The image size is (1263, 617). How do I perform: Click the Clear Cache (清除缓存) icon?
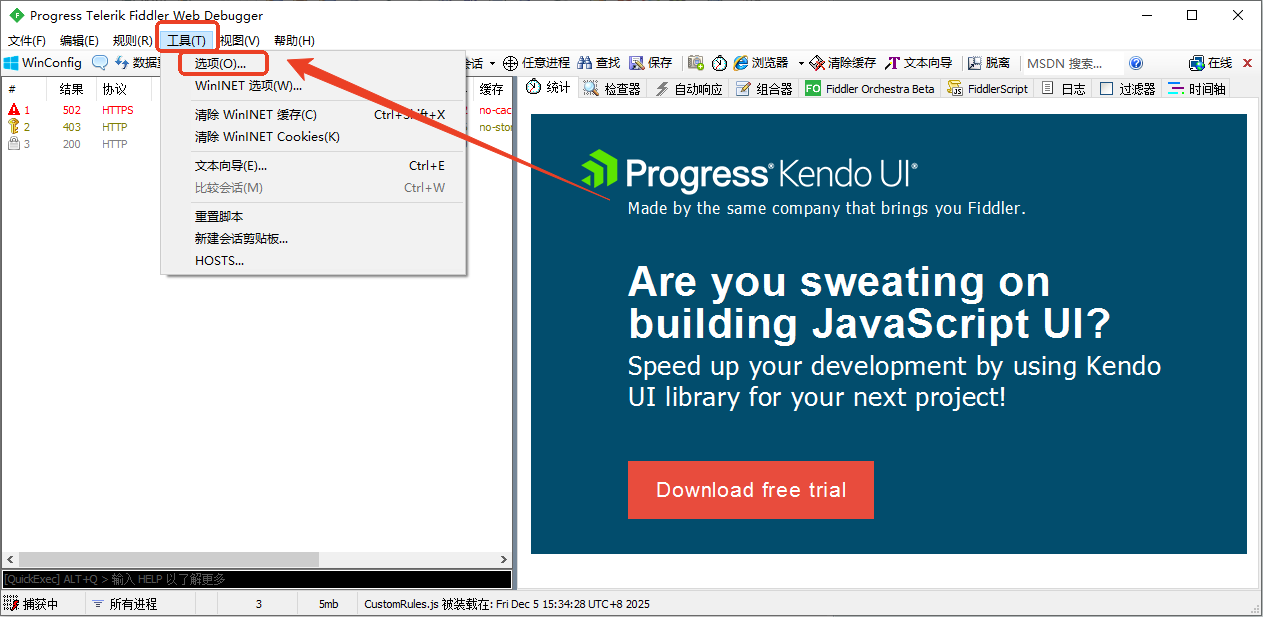tap(817, 63)
